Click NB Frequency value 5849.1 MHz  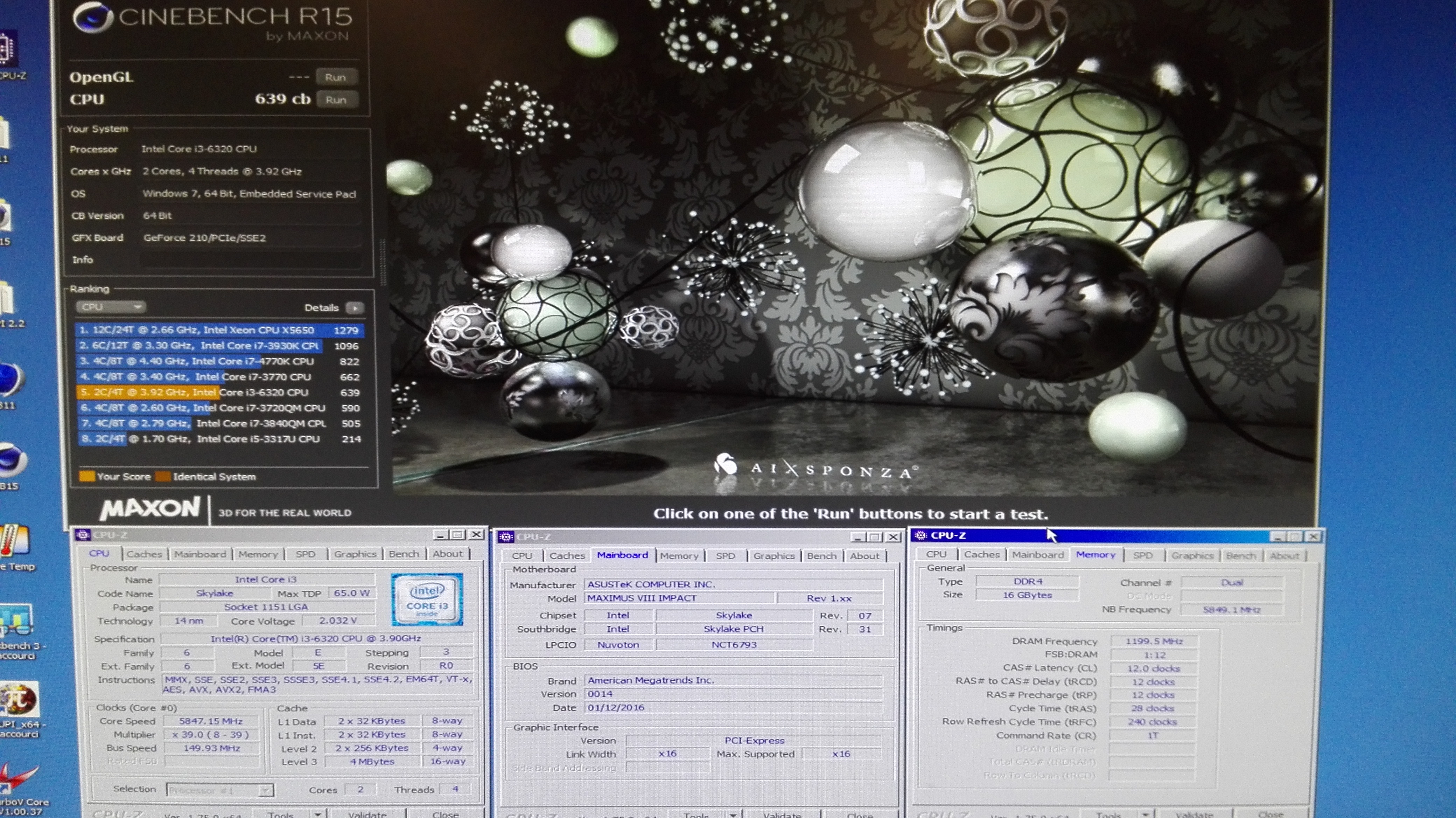pos(1232,609)
